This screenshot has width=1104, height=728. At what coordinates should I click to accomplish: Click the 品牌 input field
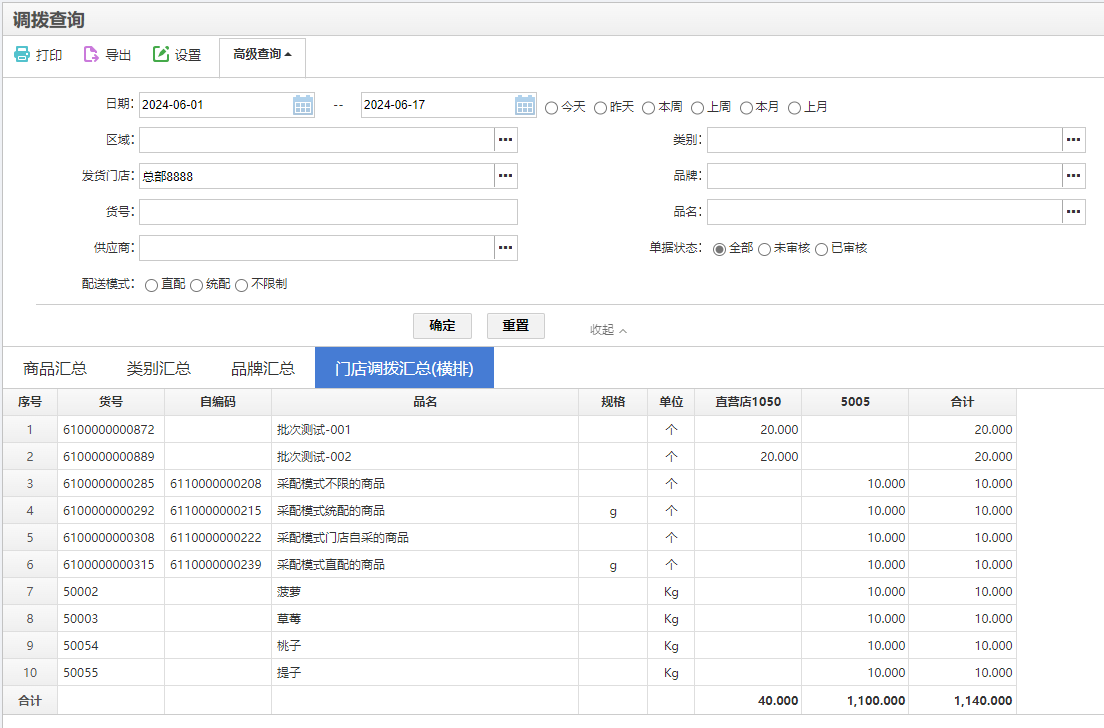point(884,175)
